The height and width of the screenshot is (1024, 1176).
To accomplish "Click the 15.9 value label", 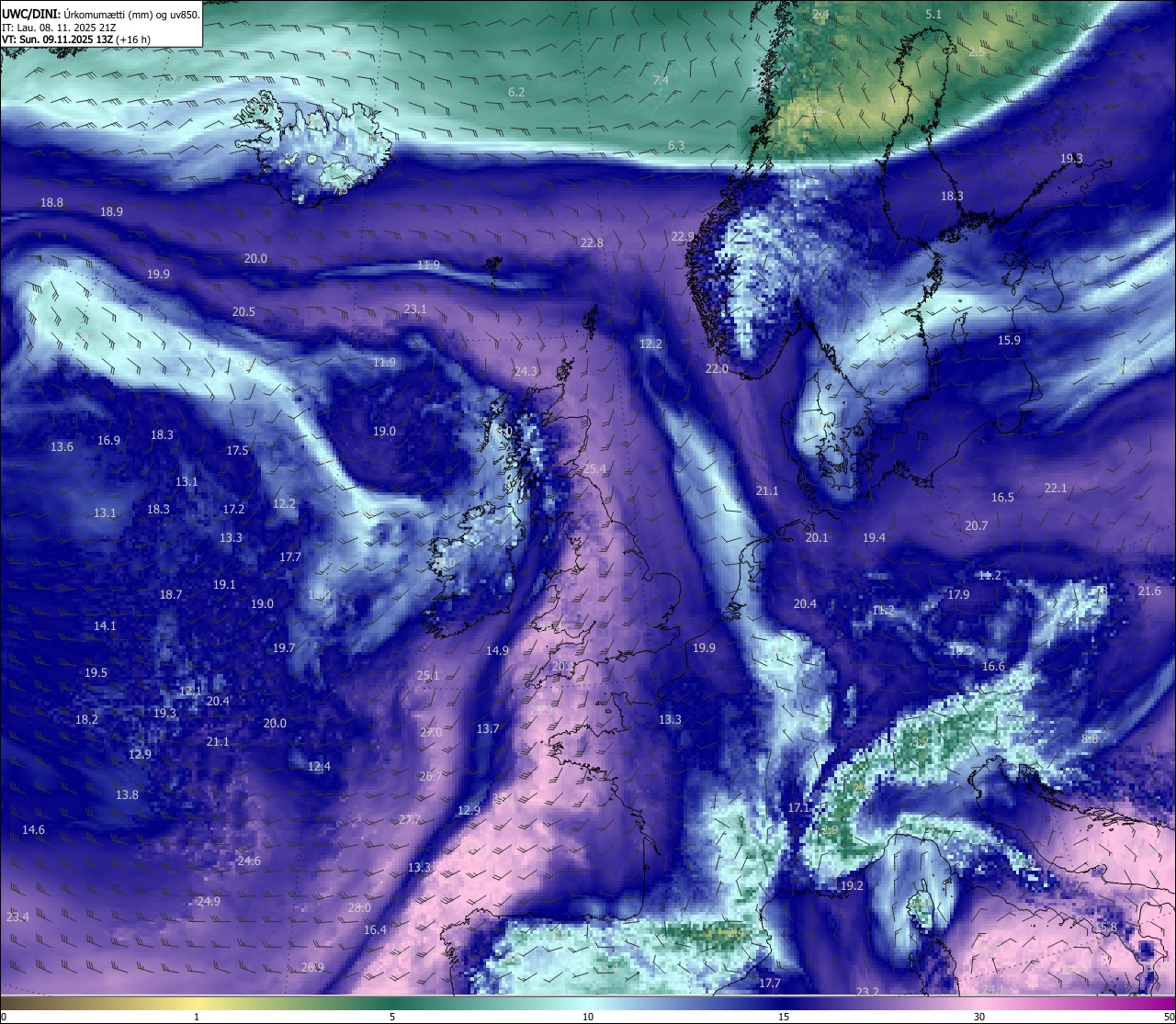I will point(1009,341).
